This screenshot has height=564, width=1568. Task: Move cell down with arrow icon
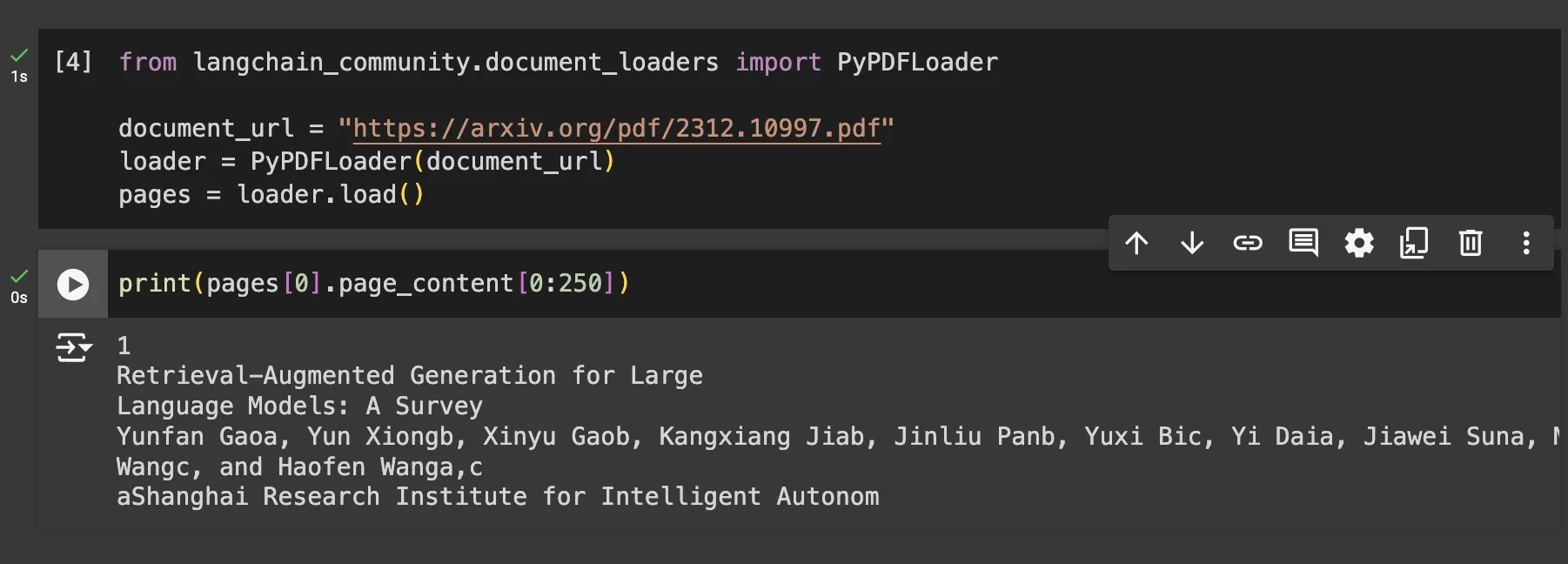coord(1192,243)
